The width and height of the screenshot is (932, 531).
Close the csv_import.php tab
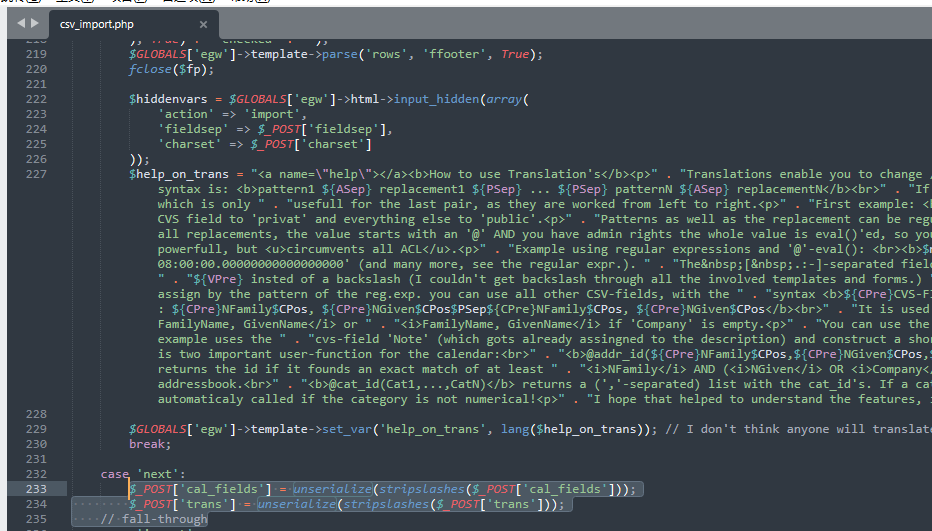(203, 24)
